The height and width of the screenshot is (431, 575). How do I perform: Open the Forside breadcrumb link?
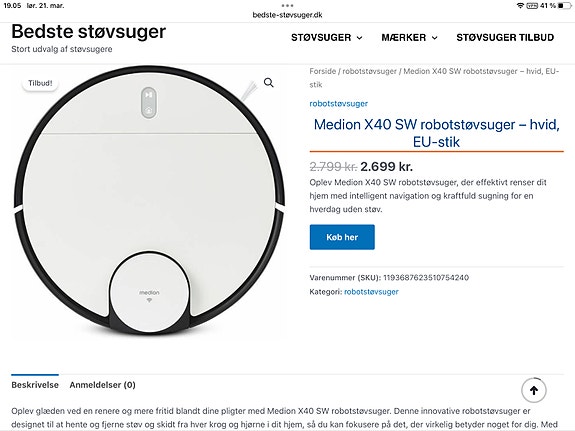click(x=322, y=71)
